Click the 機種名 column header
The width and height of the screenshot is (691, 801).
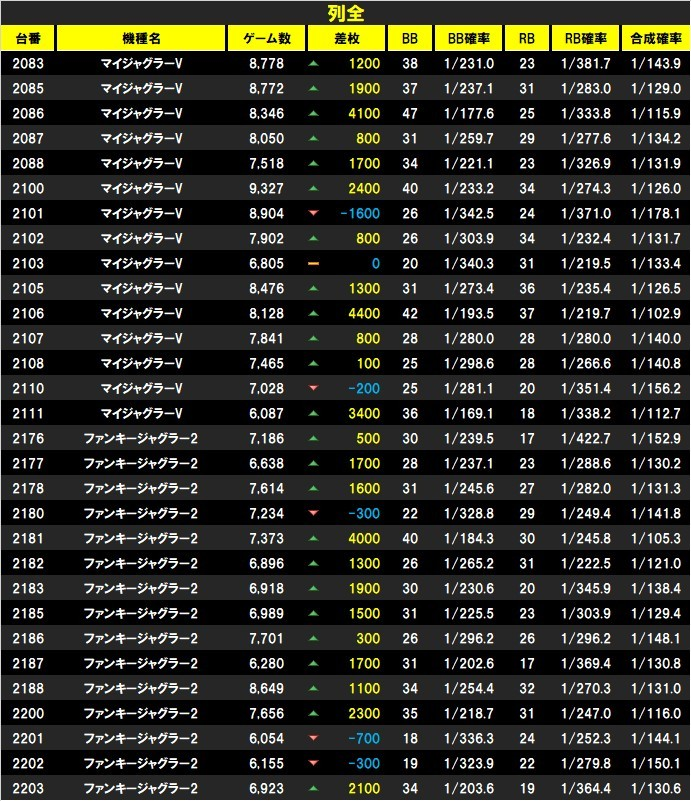[x=141, y=38]
